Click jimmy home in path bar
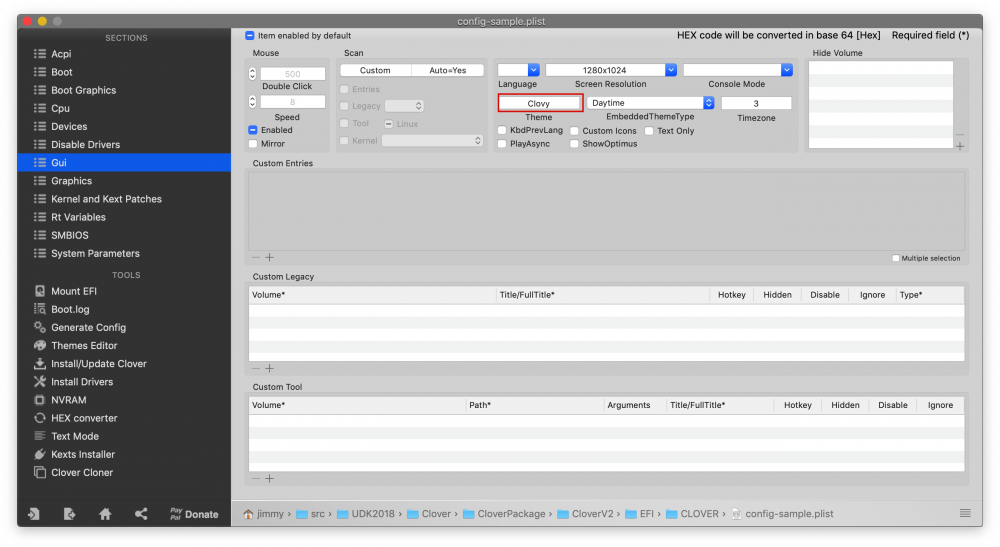This screenshot has width=1000, height=547. point(263,514)
